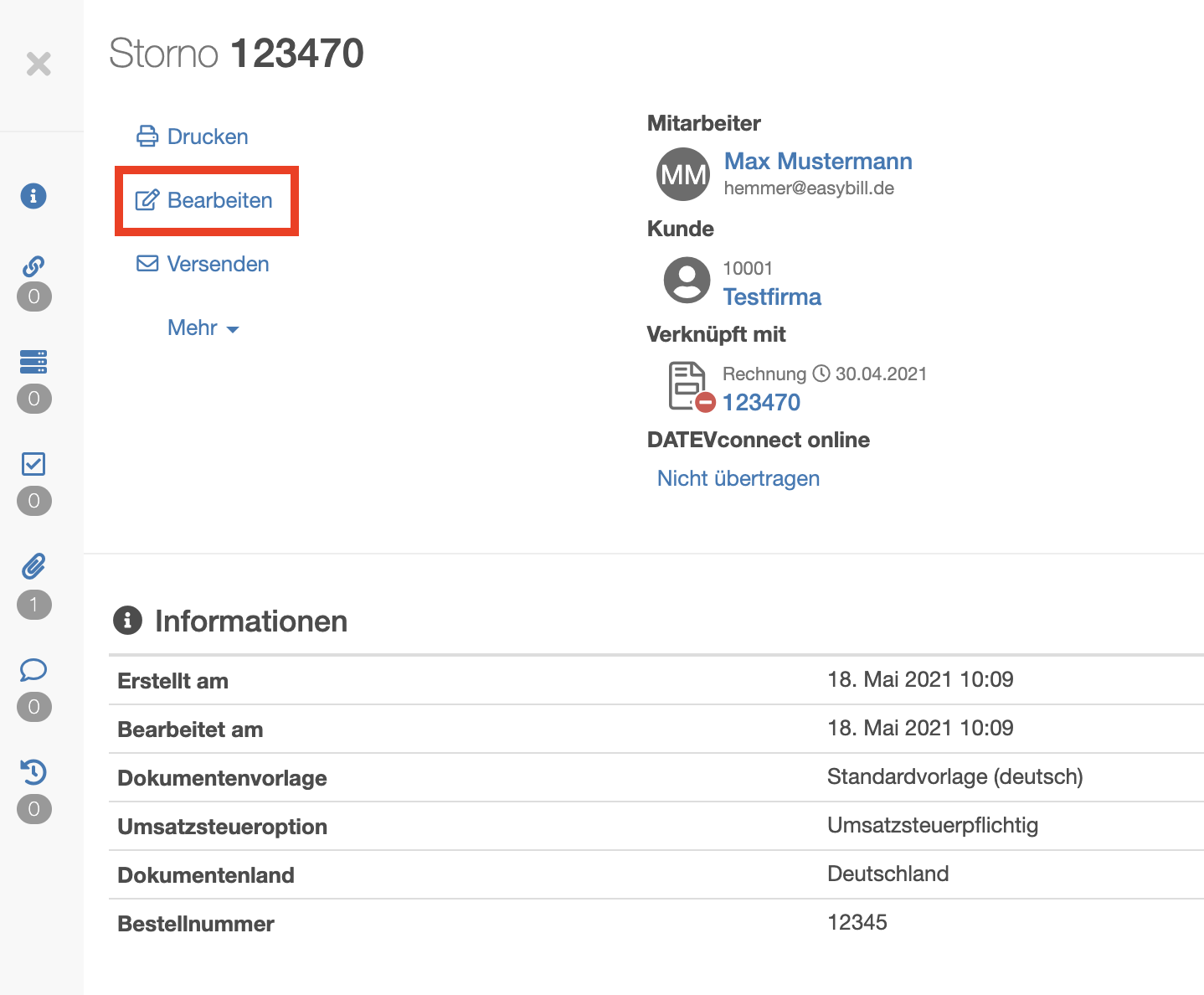The height and width of the screenshot is (995, 1204).
Task: Click the cancelled invoice document icon
Action: tap(690, 386)
